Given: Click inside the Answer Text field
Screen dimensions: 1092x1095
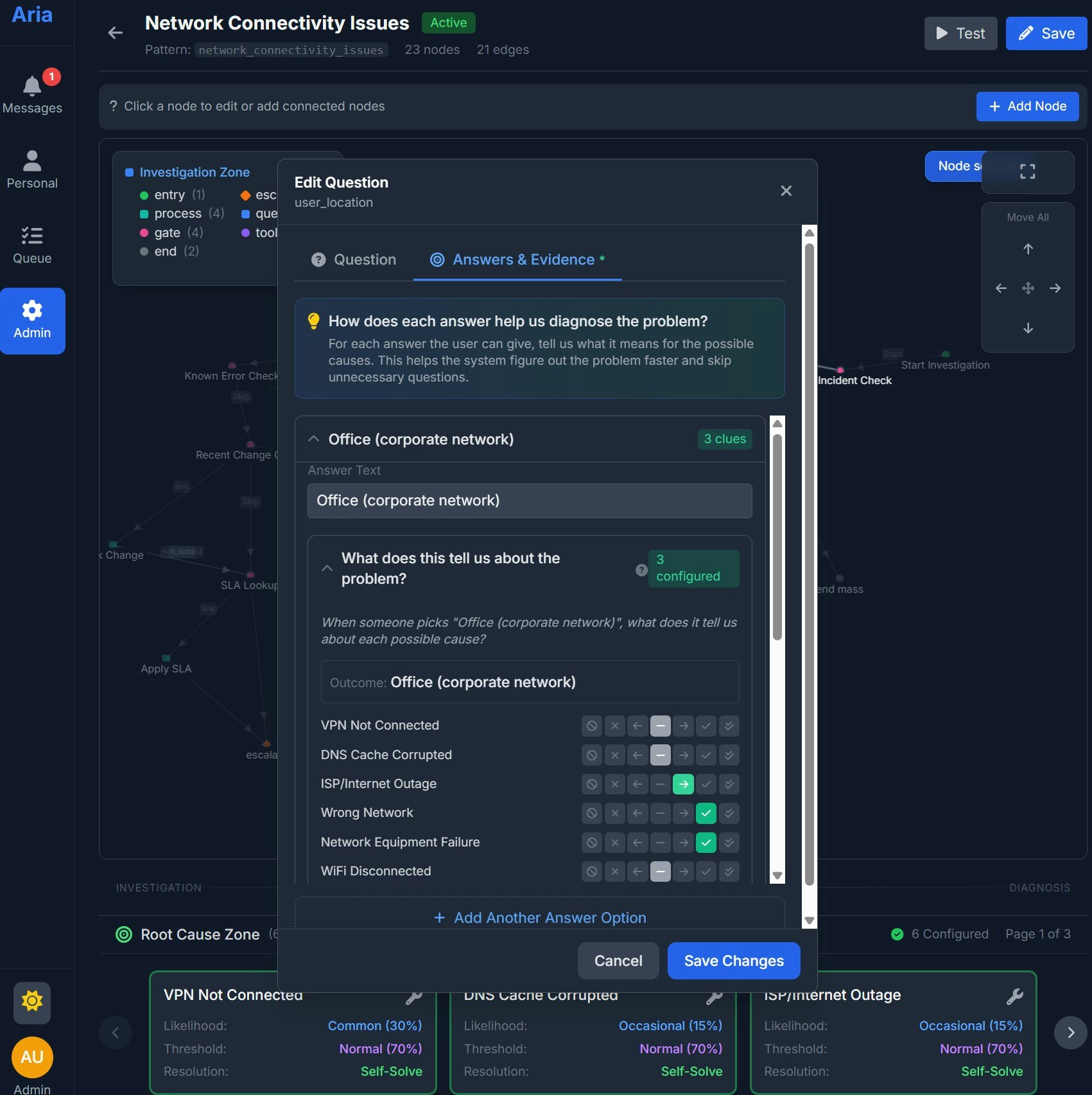Looking at the screenshot, I should pos(529,500).
